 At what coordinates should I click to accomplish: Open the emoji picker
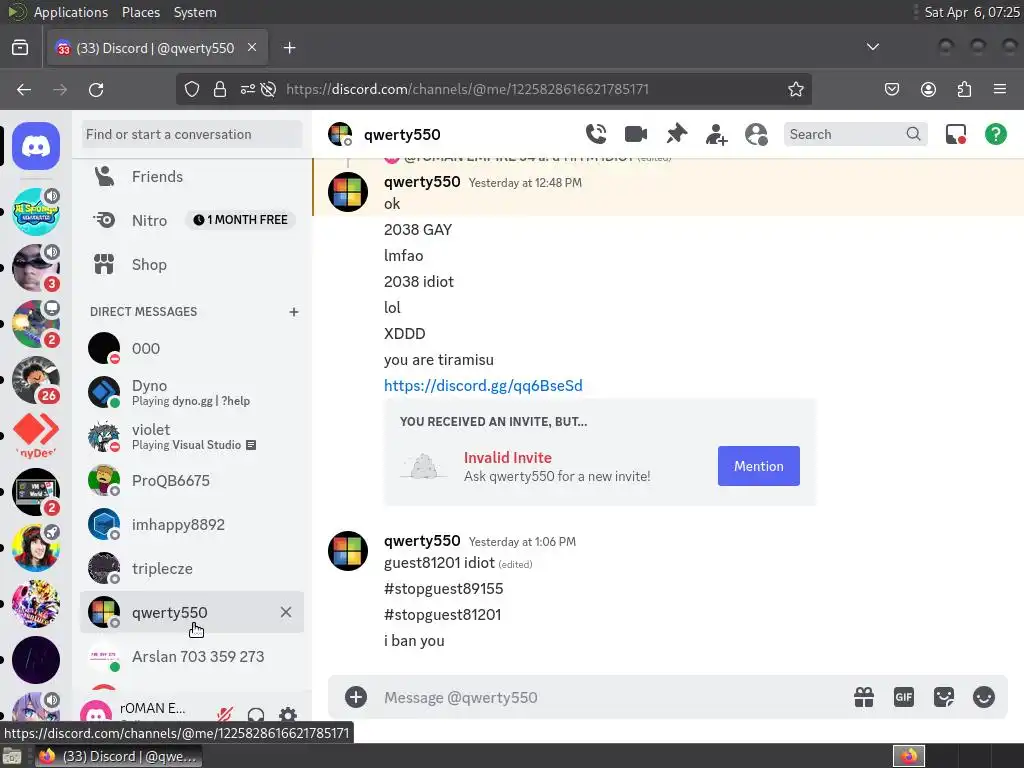pyautogui.click(x=984, y=697)
